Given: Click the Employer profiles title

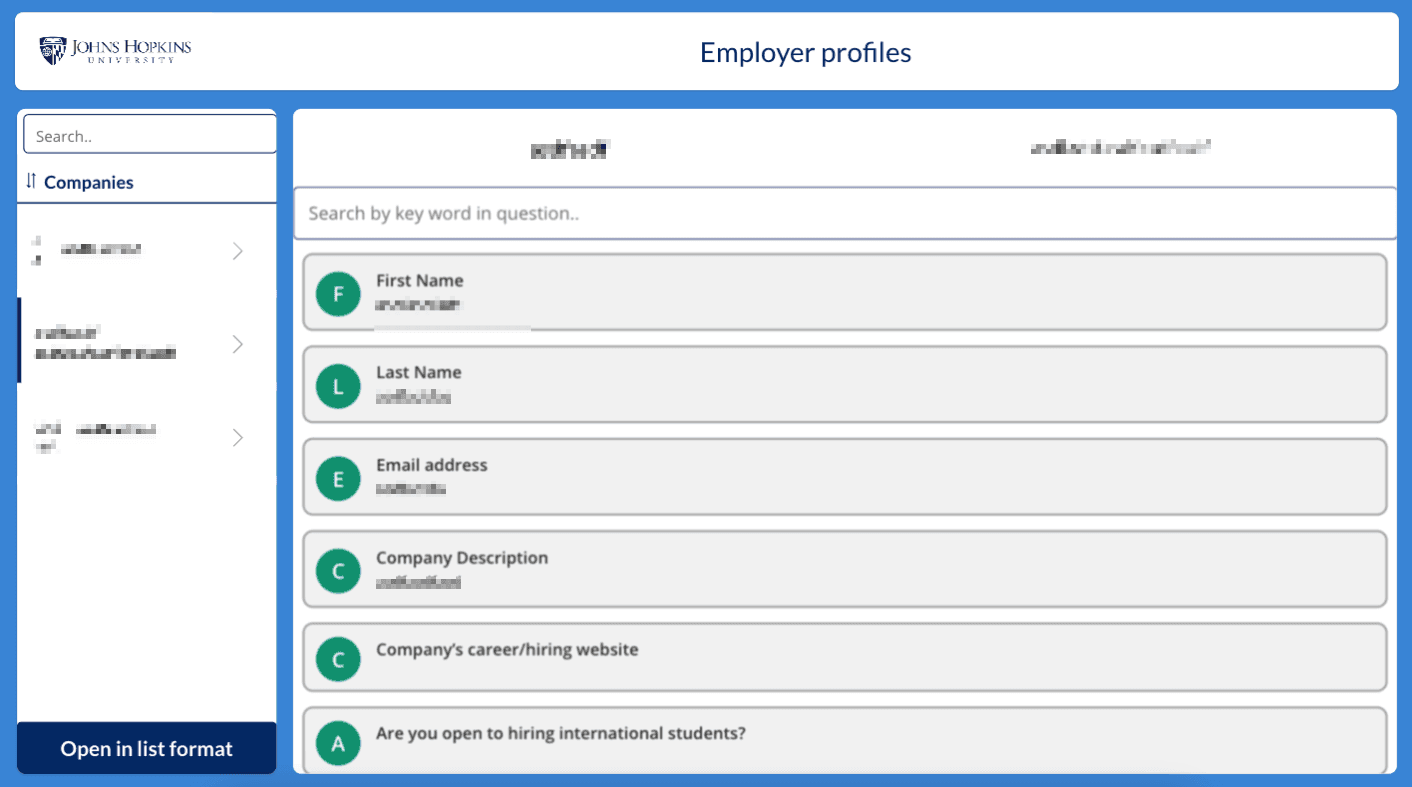Looking at the screenshot, I should pos(806,52).
